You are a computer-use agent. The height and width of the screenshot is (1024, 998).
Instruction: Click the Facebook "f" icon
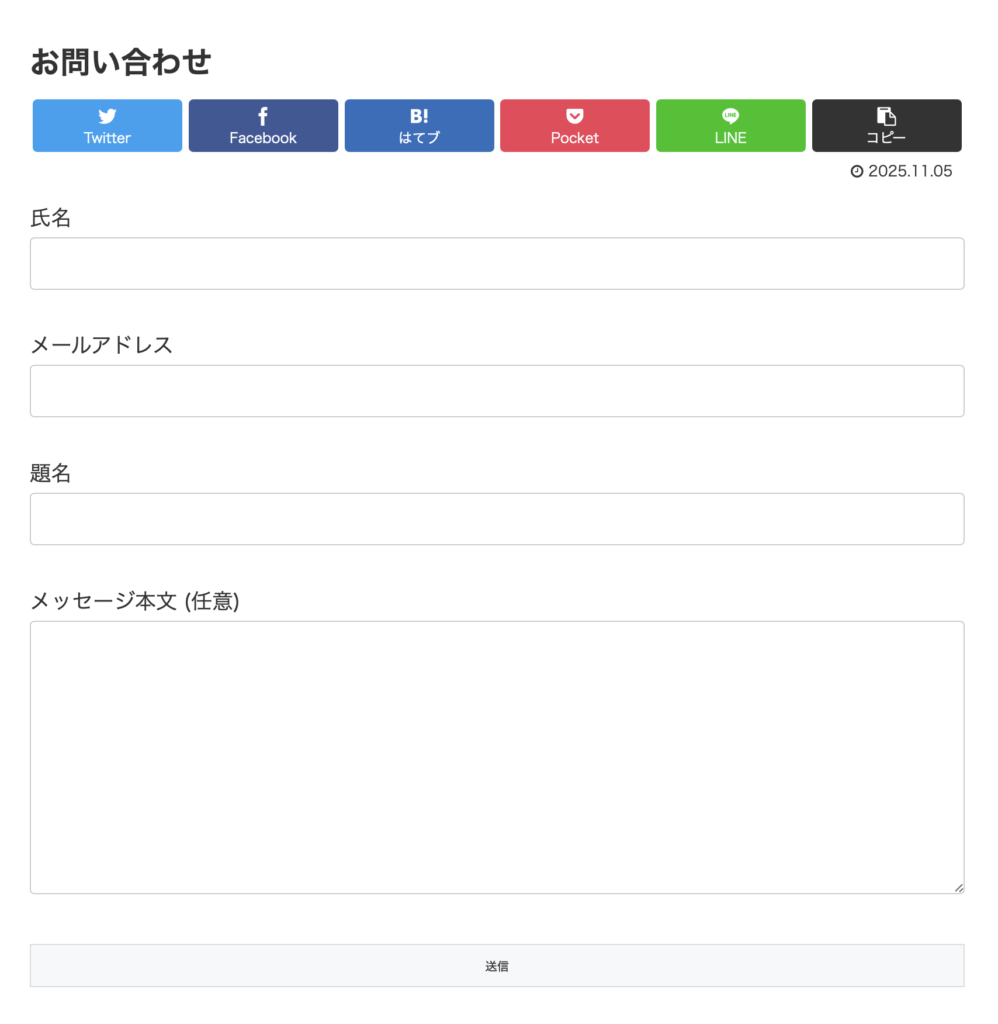[263, 116]
